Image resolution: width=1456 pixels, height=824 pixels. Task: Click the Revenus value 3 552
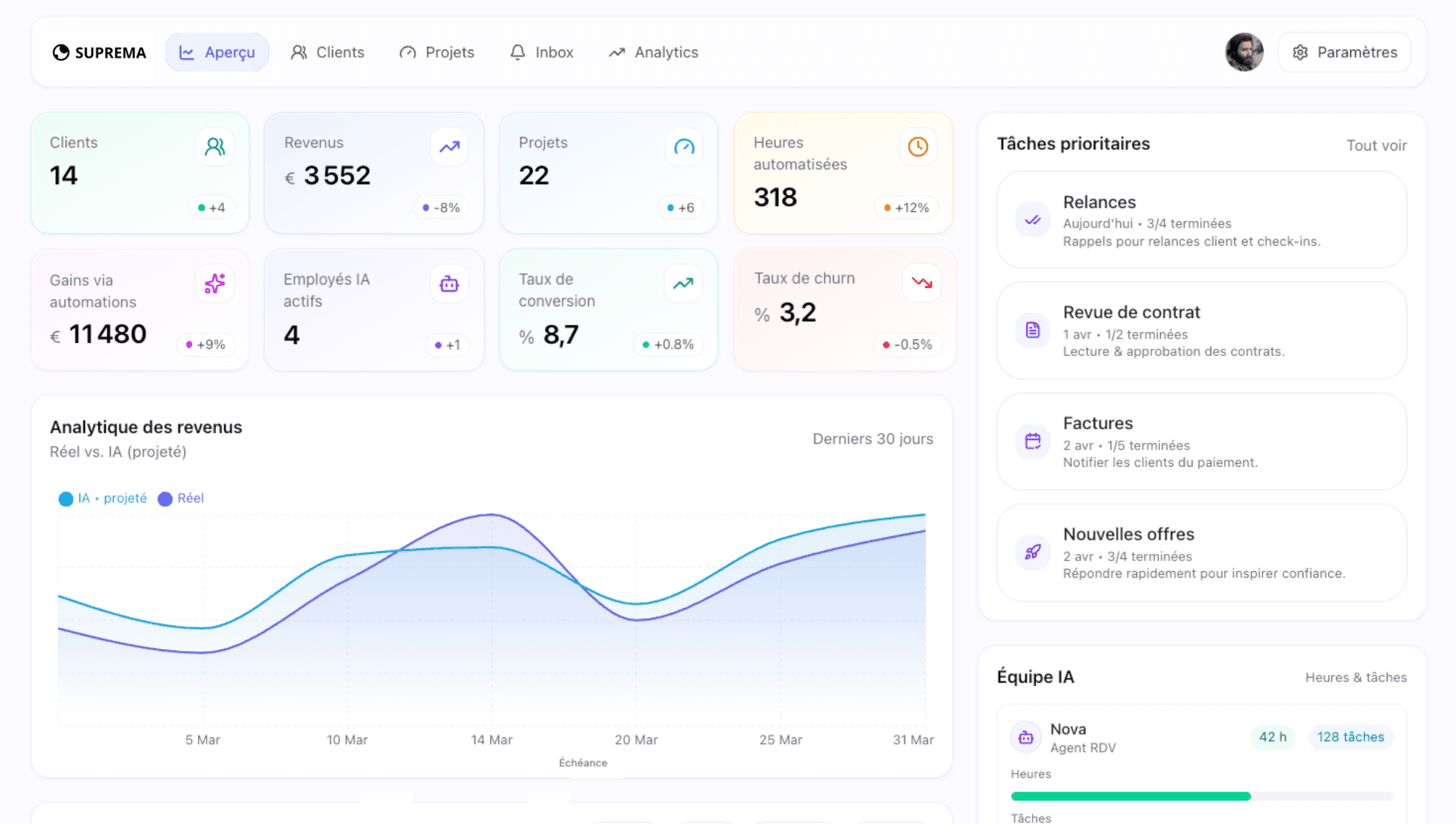[337, 175]
